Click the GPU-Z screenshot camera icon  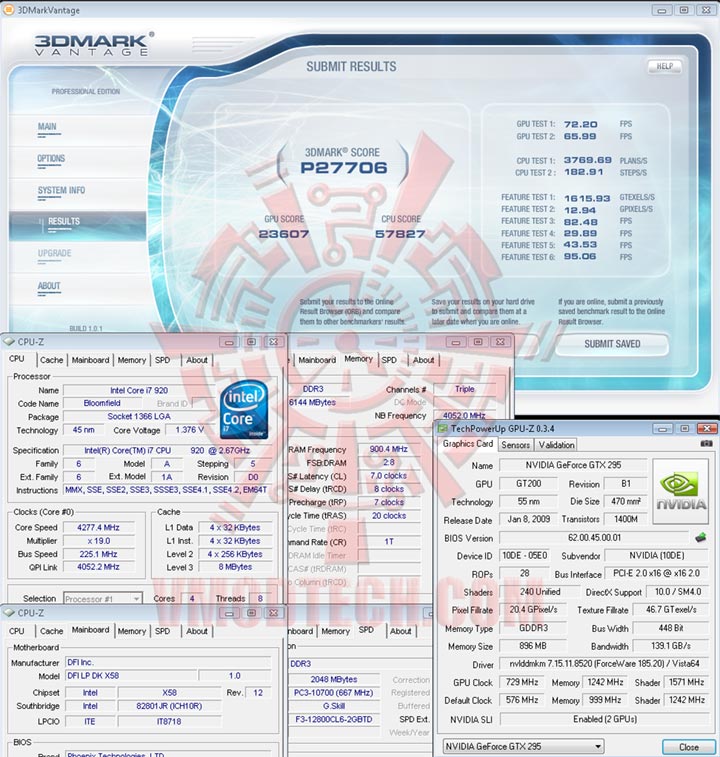tap(706, 444)
